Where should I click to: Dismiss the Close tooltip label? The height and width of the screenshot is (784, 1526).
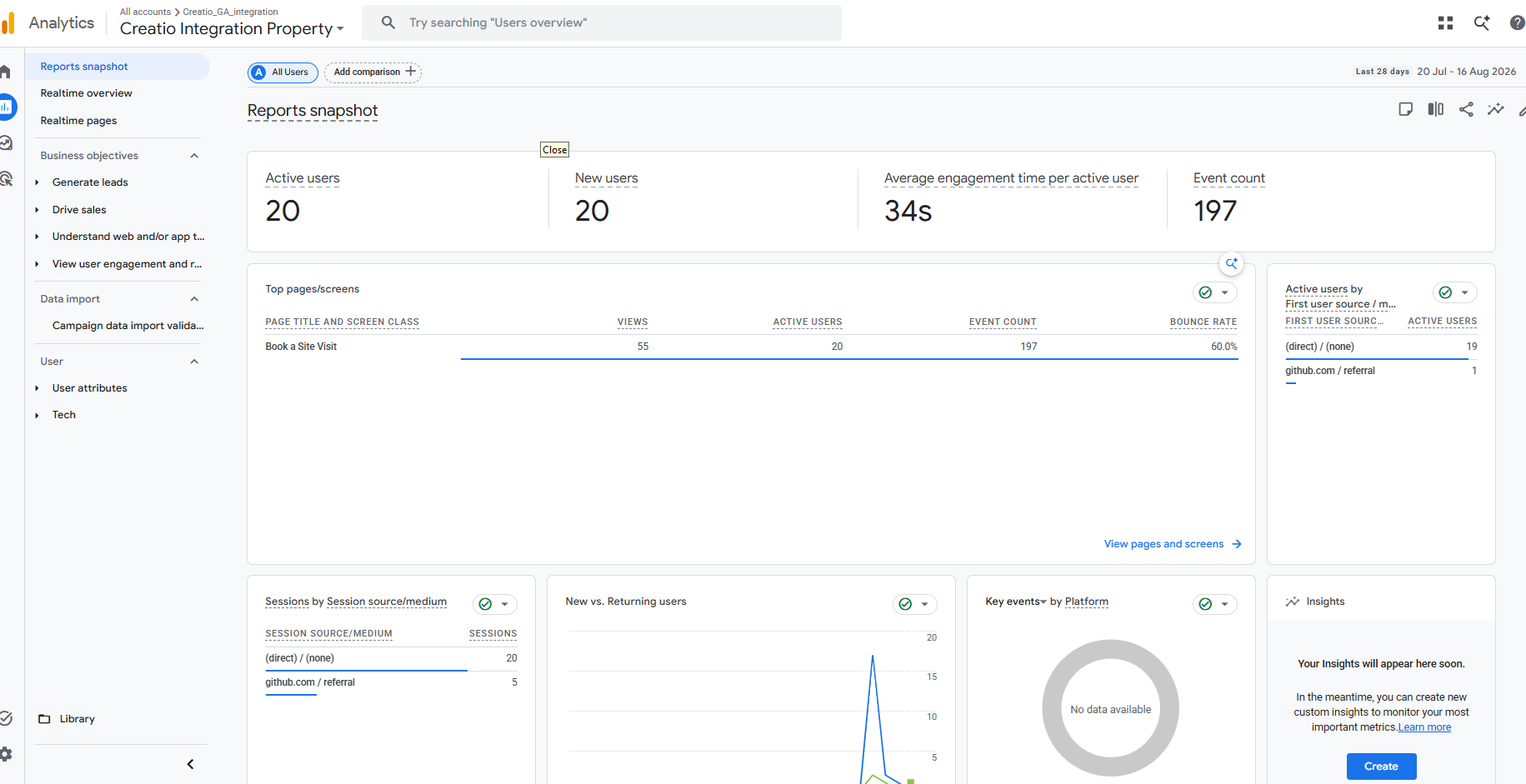point(554,150)
